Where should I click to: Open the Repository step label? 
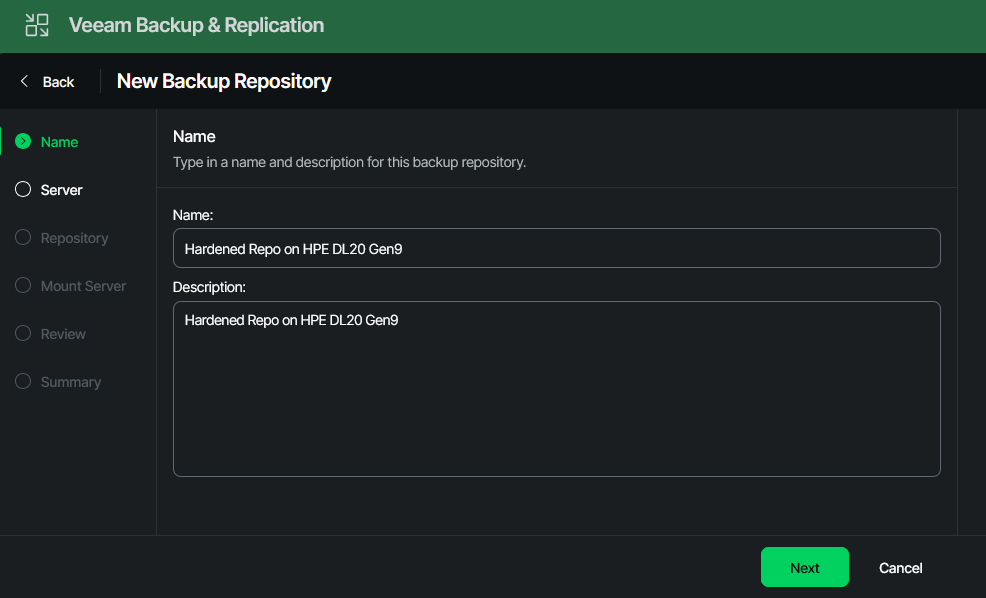(x=74, y=238)
